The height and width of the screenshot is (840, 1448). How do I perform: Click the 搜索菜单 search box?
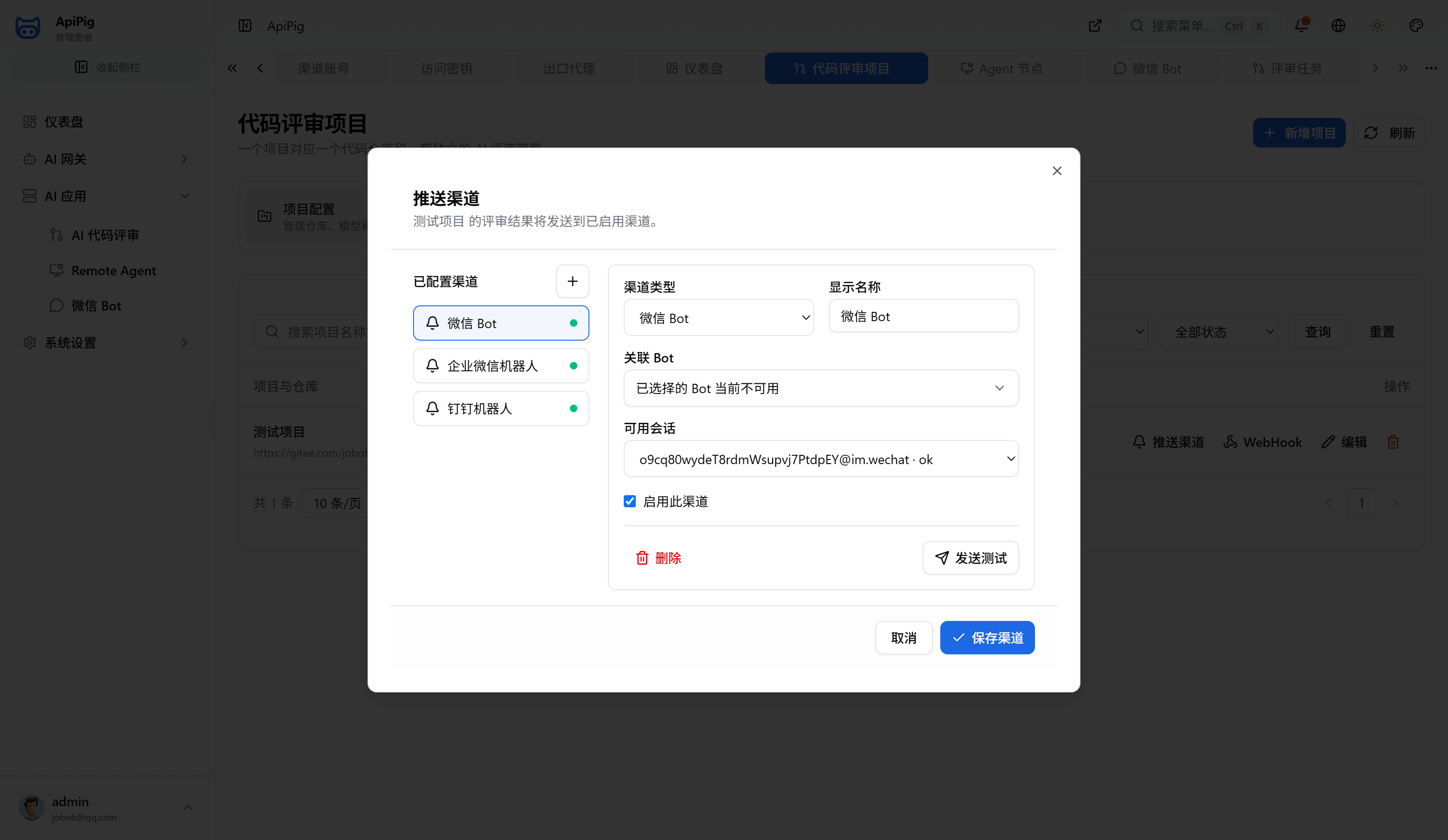coord(1199,26)
